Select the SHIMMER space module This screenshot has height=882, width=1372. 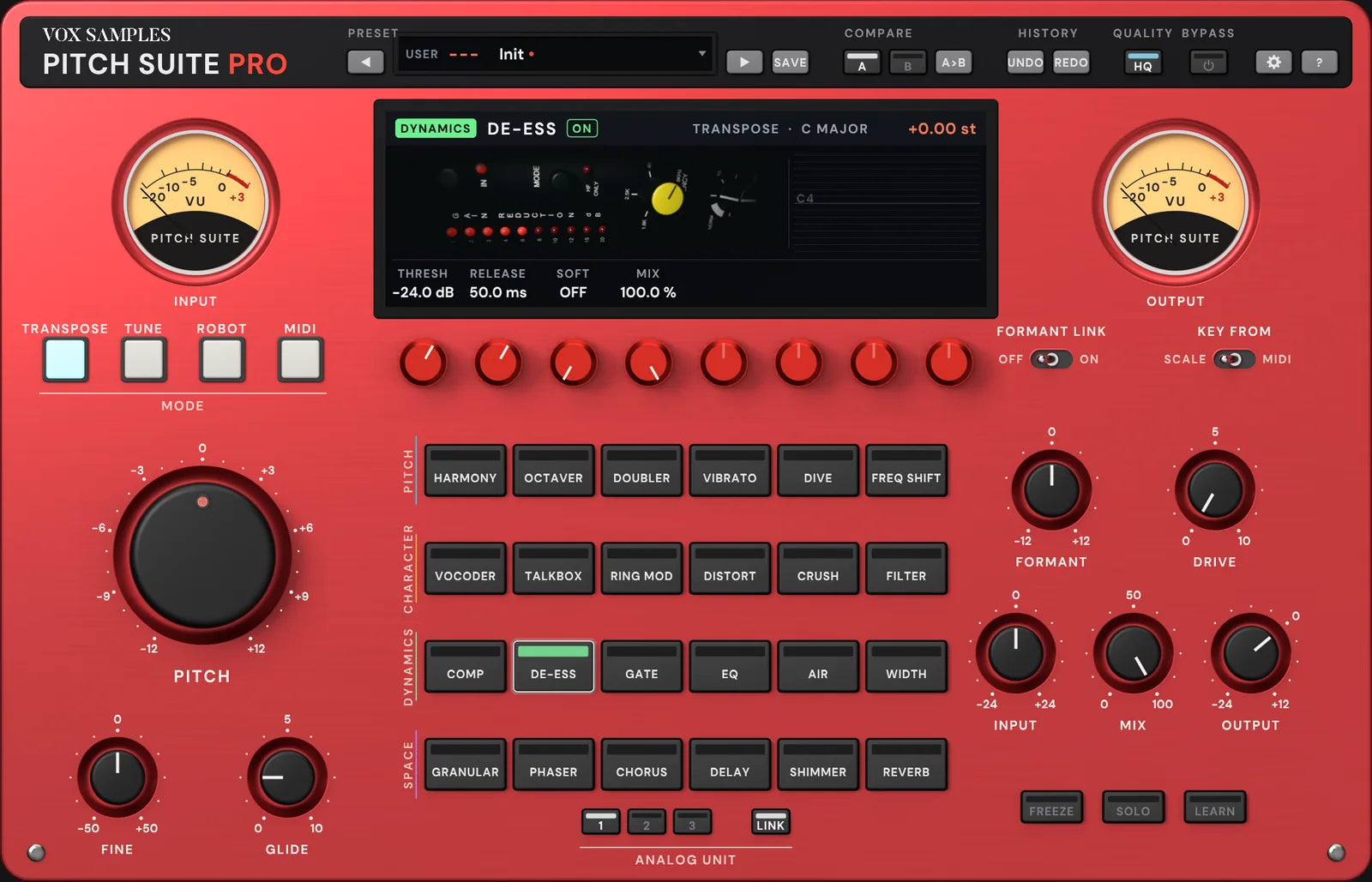tap(818, 764)
